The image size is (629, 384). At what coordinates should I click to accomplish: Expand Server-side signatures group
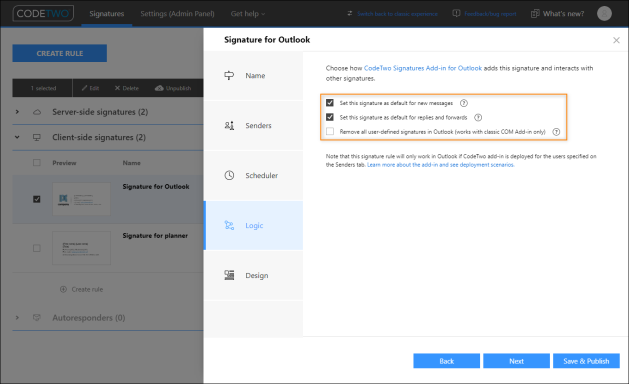pos(17,112)
